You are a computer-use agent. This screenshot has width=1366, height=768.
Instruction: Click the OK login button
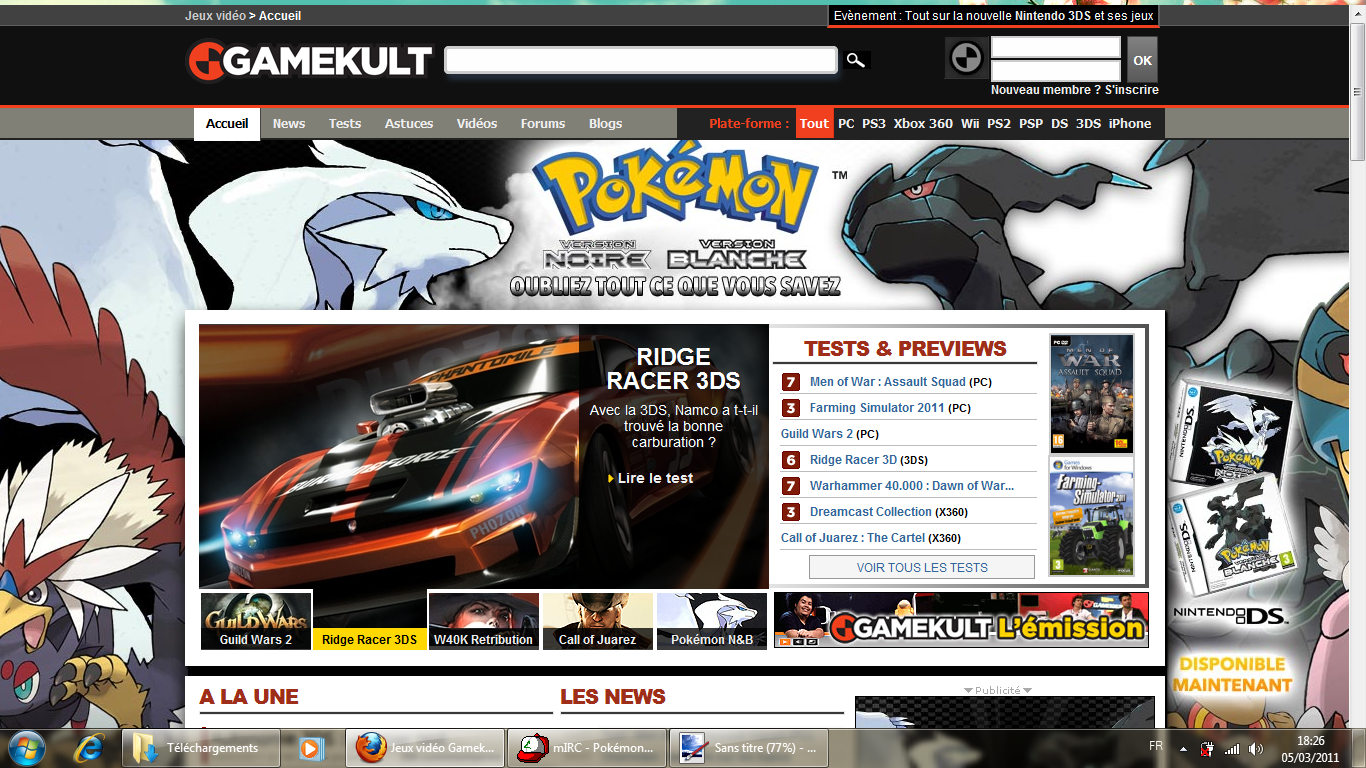coord(1142,60)
